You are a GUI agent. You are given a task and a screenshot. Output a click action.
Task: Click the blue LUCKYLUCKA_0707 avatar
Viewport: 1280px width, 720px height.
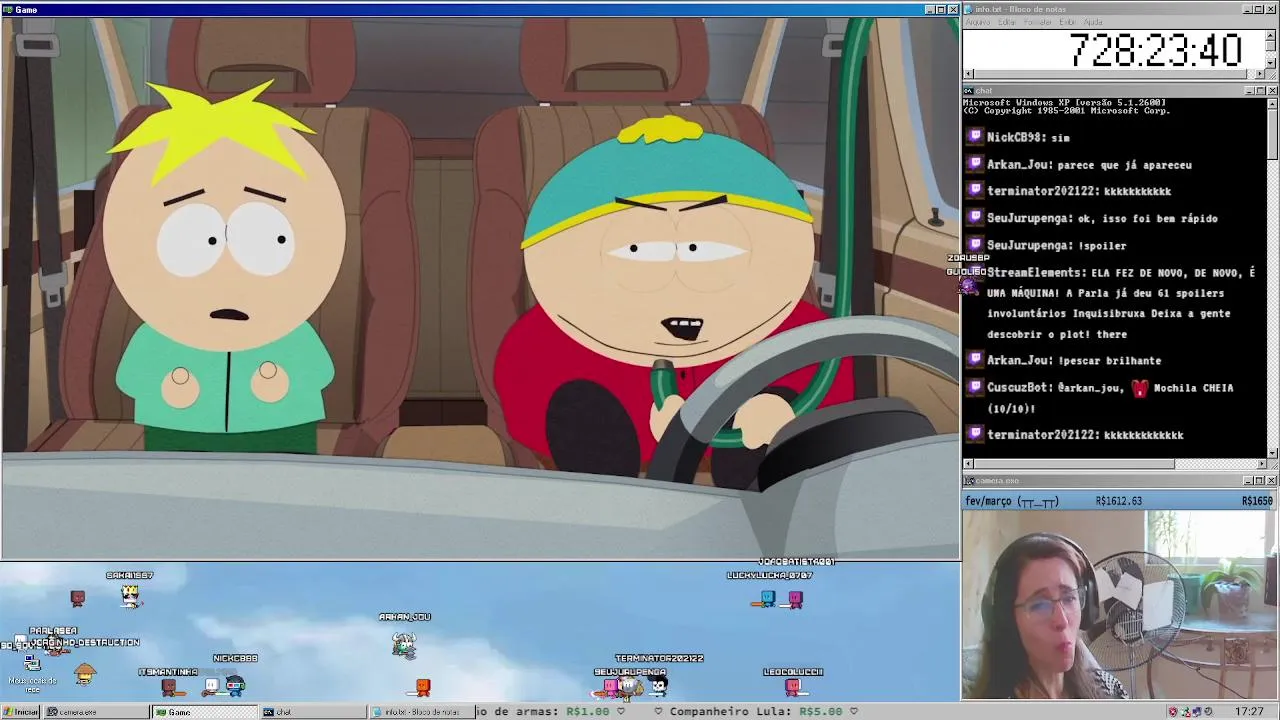(x=767, y=598)
